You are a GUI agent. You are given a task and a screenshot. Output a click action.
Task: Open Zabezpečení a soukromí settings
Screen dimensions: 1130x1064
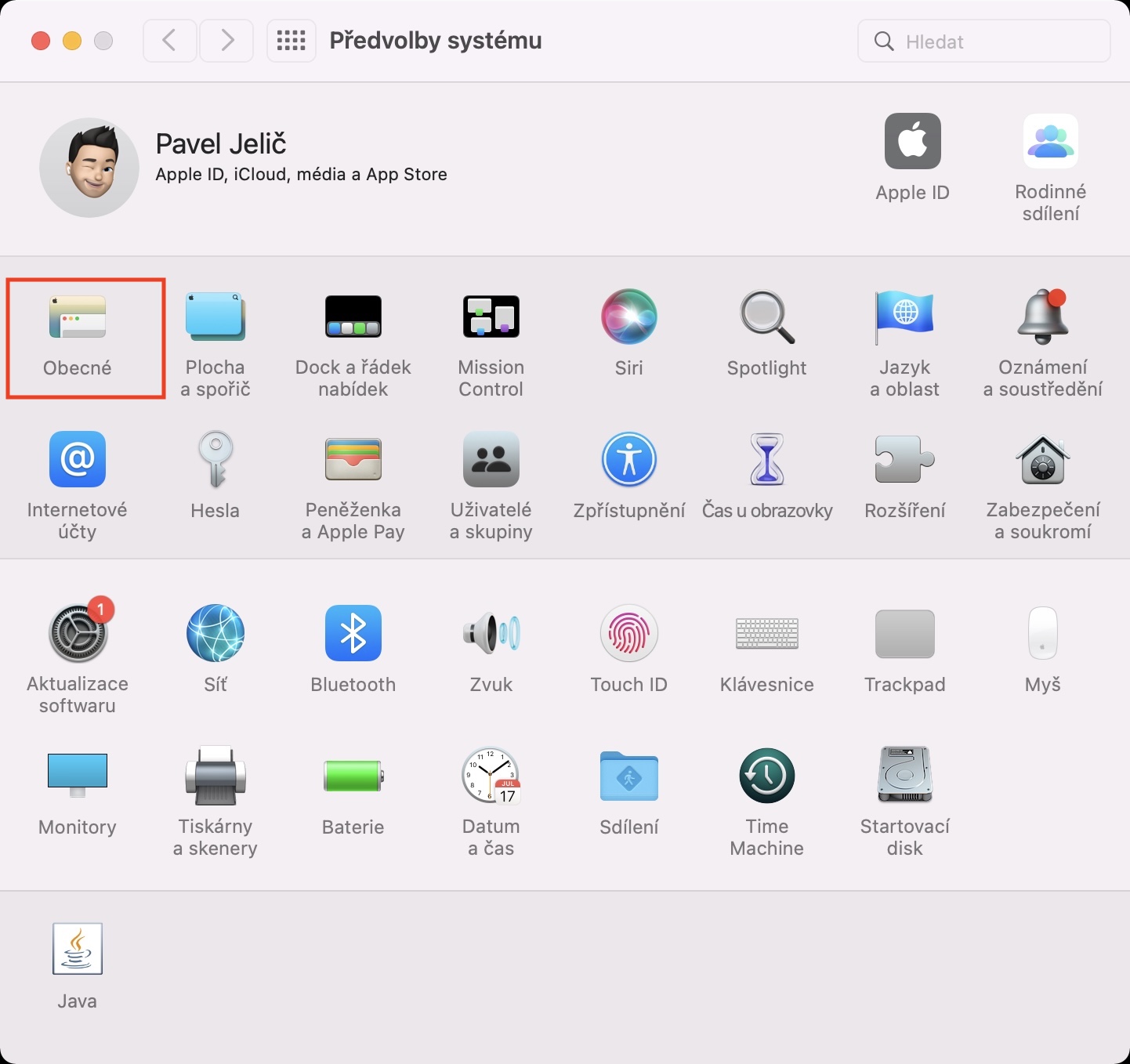tap(1043, 459)
